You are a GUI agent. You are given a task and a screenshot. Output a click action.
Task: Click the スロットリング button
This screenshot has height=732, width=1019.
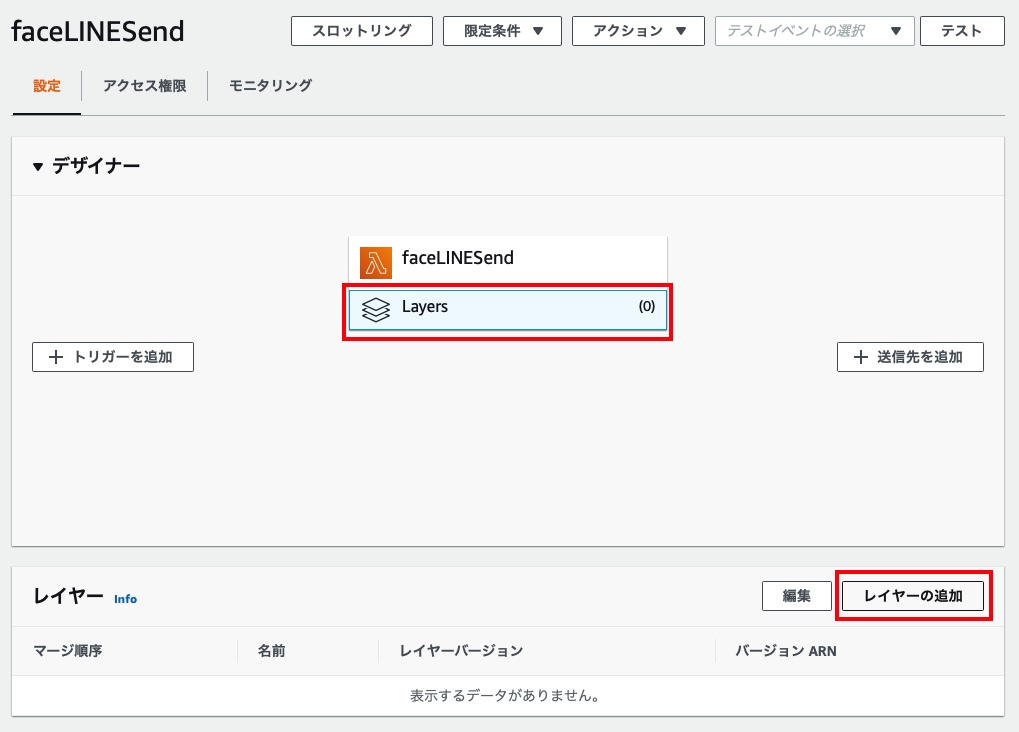(x=362, y=31)
